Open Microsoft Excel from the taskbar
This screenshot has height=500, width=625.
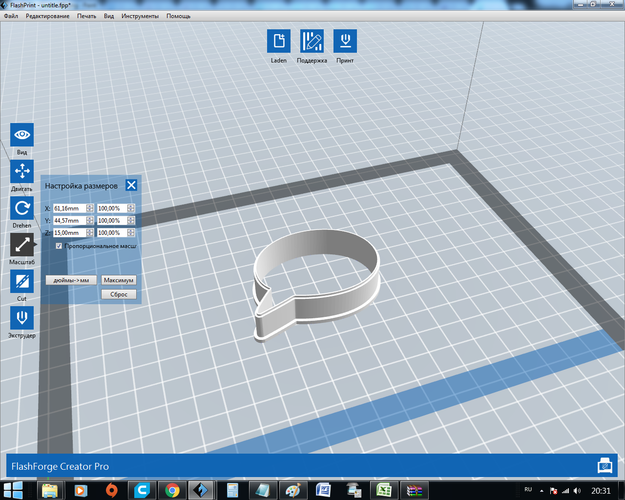pos(383,490)
